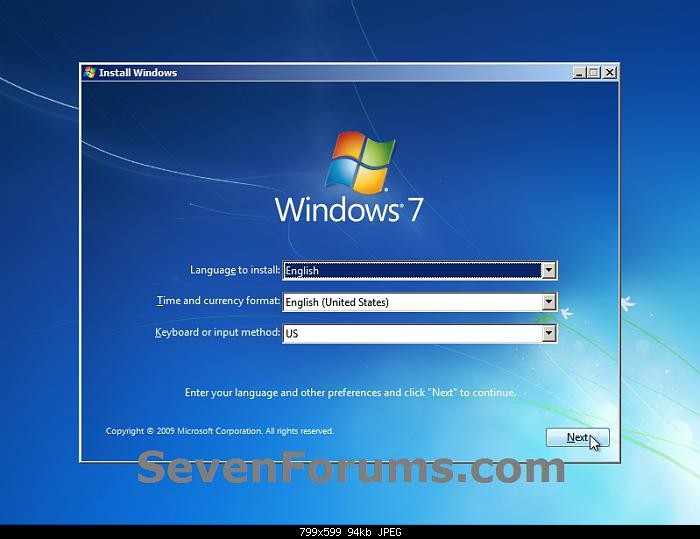Click the Next button
This screenshot has height=539, width=700.
pos(577,438)
